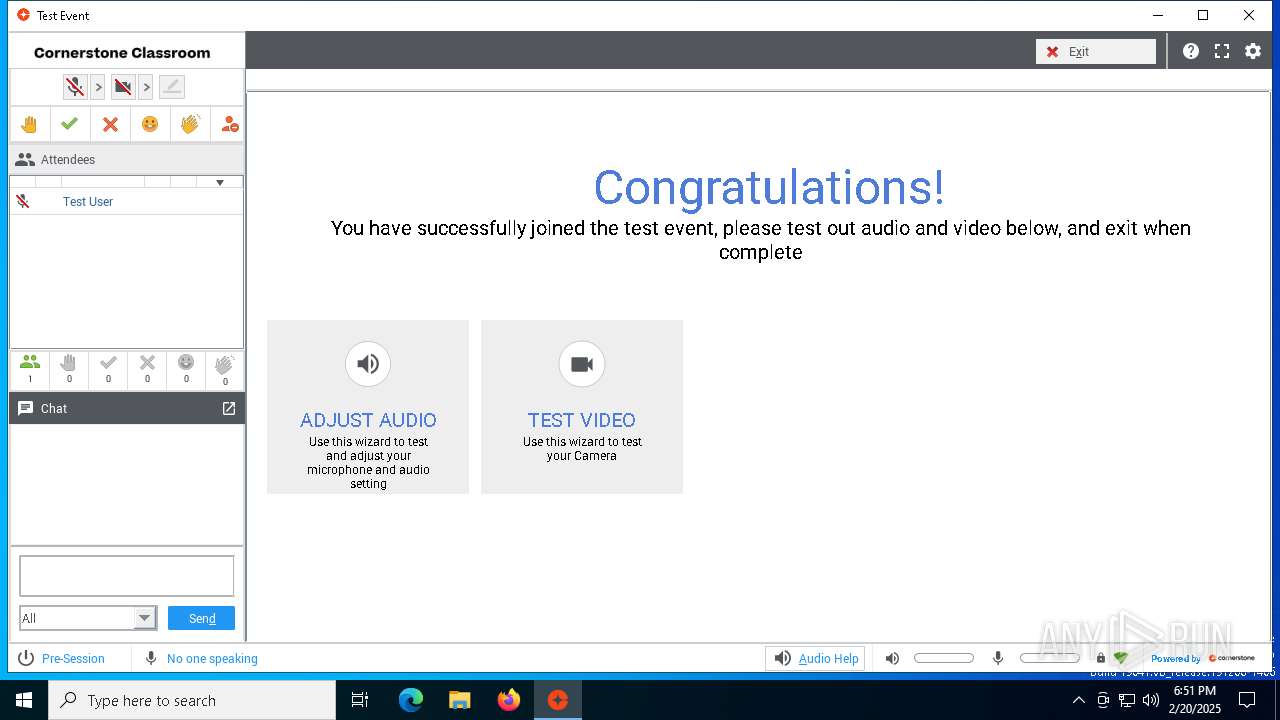Open the Windows Start menu
Image resolution: width=1280 pixels, height=720 pixels.
[24, 700]
